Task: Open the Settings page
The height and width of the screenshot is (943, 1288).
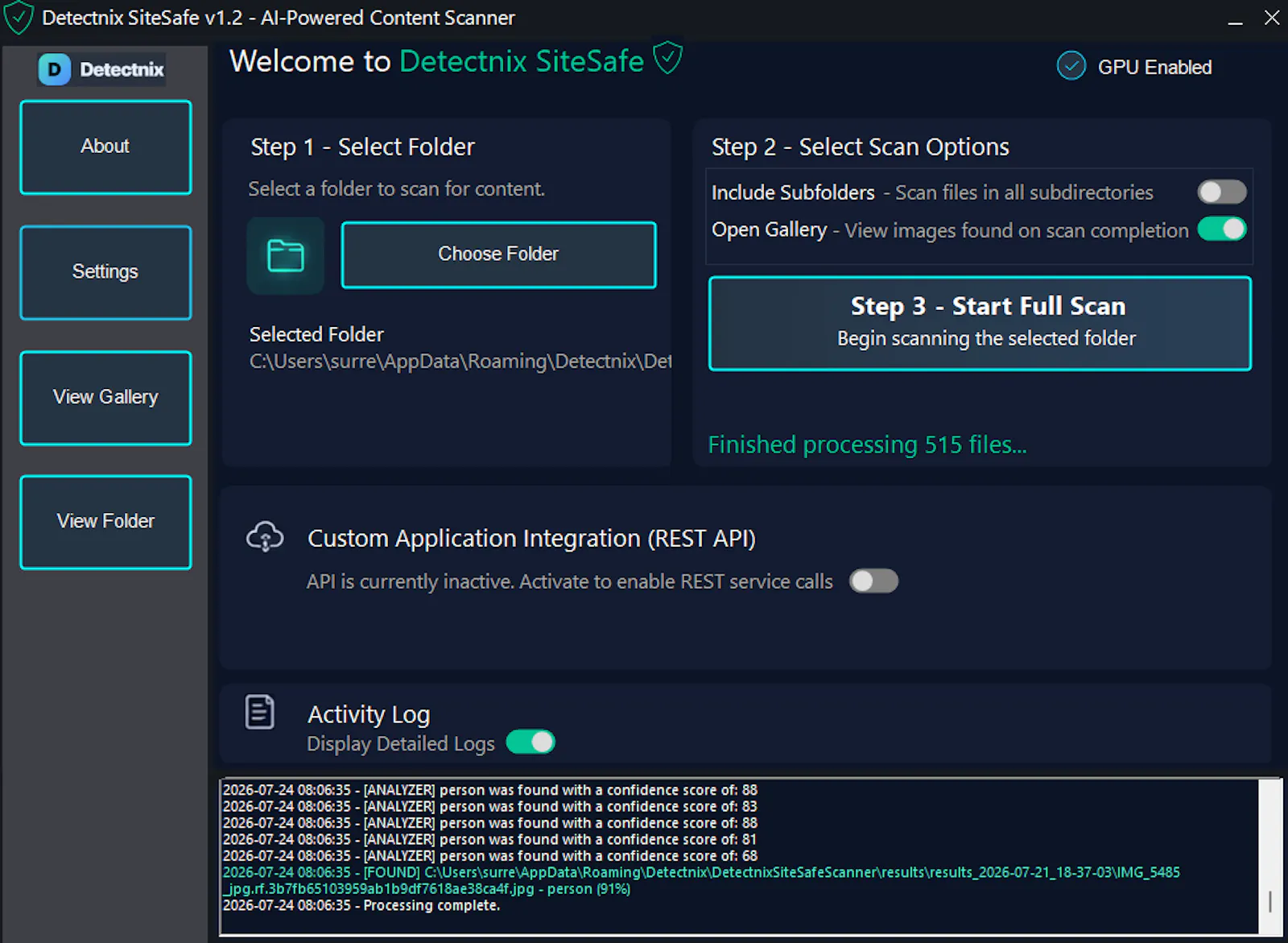Action: (x=105, y=272)
